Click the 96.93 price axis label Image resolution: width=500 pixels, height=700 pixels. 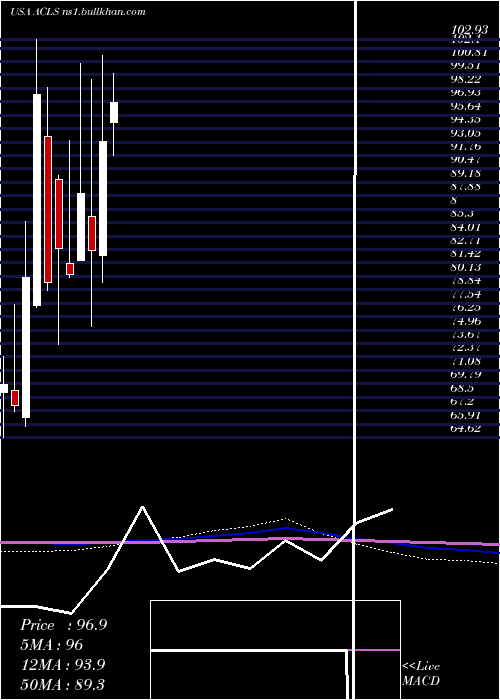point(466,93)
